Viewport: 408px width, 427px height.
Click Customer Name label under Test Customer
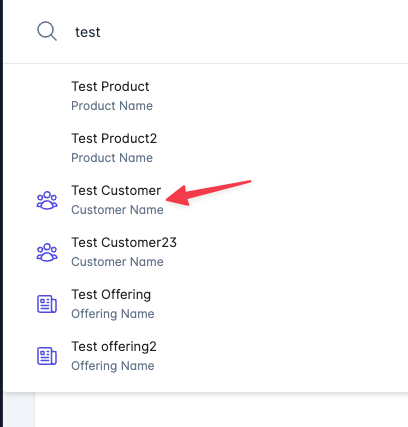click(117, 210)
